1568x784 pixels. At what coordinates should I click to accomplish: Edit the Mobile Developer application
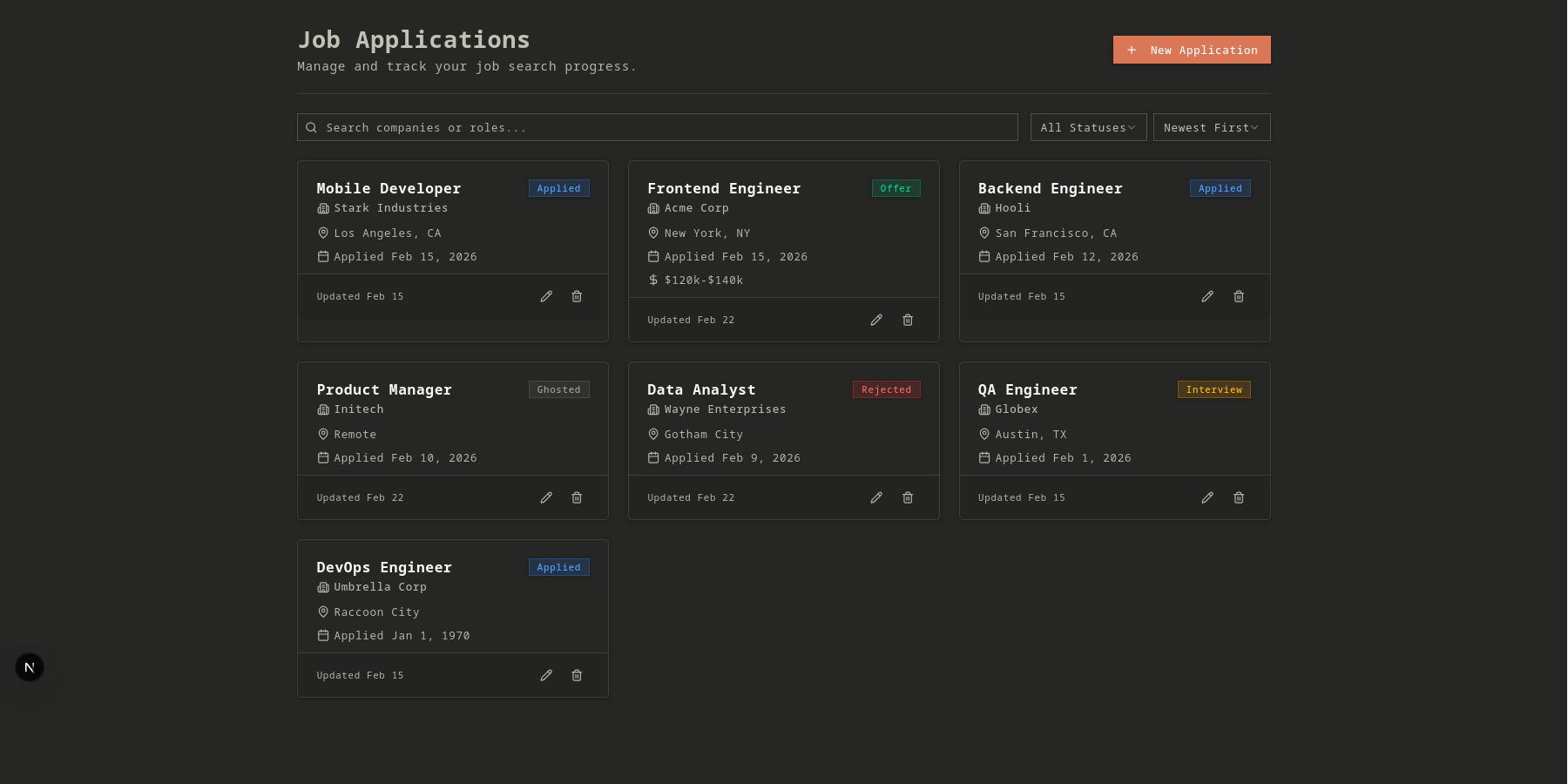click(x=546, y=296)
